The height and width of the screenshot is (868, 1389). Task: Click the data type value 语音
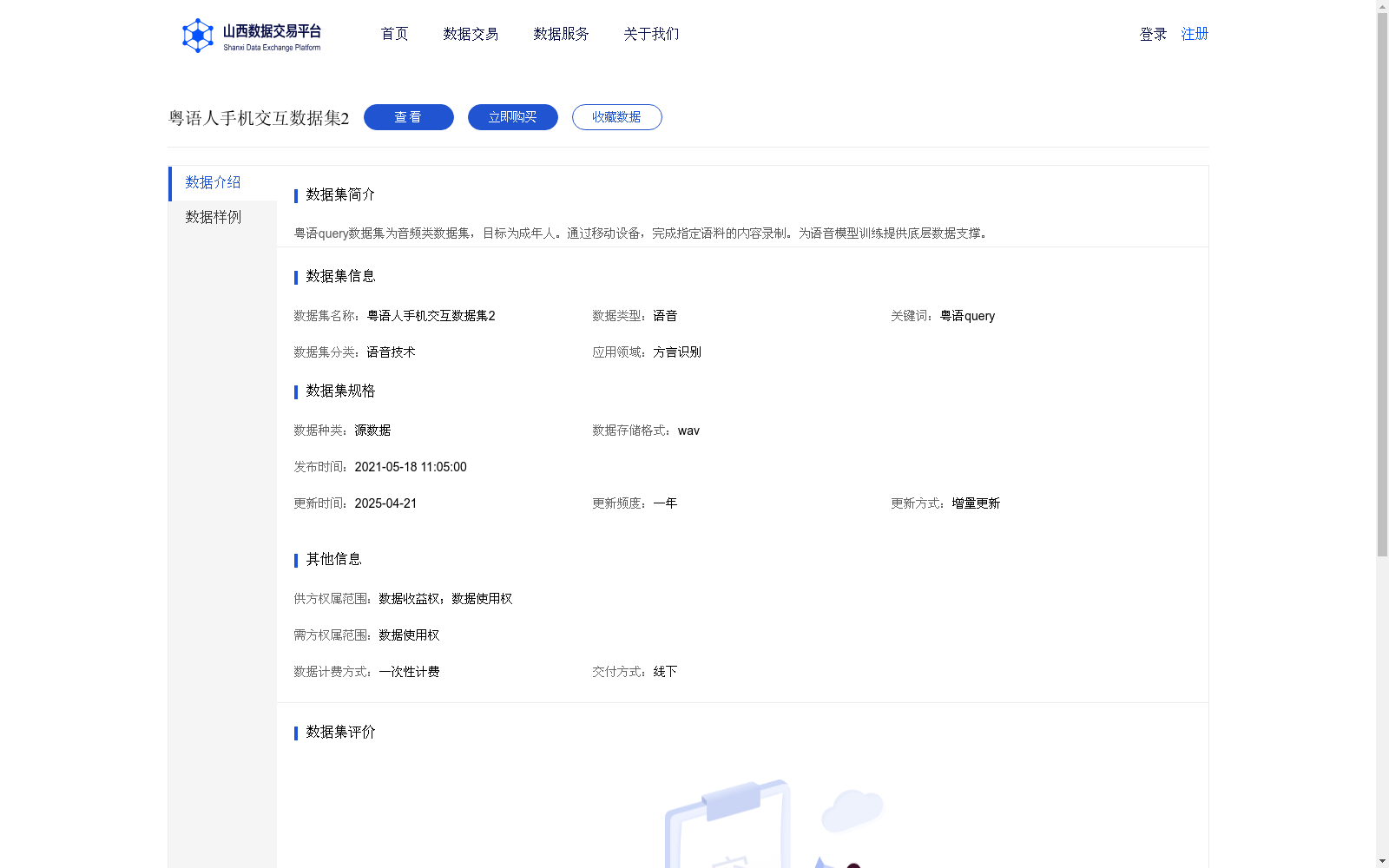pos(665,316)
